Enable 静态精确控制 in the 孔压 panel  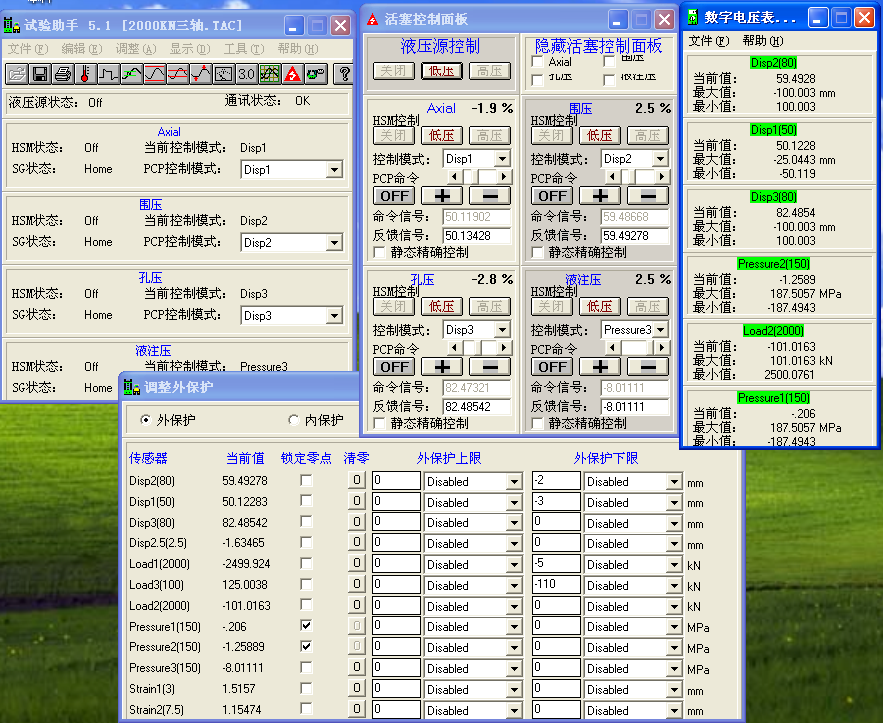(380, 423)
